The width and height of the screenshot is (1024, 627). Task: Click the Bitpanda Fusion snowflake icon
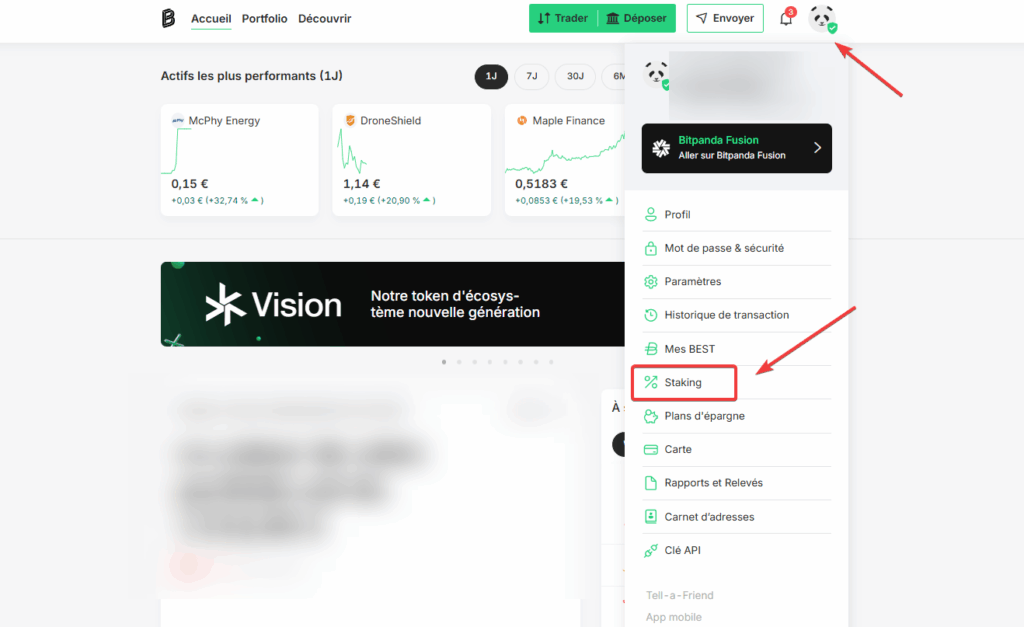click(x=661, y=148)
